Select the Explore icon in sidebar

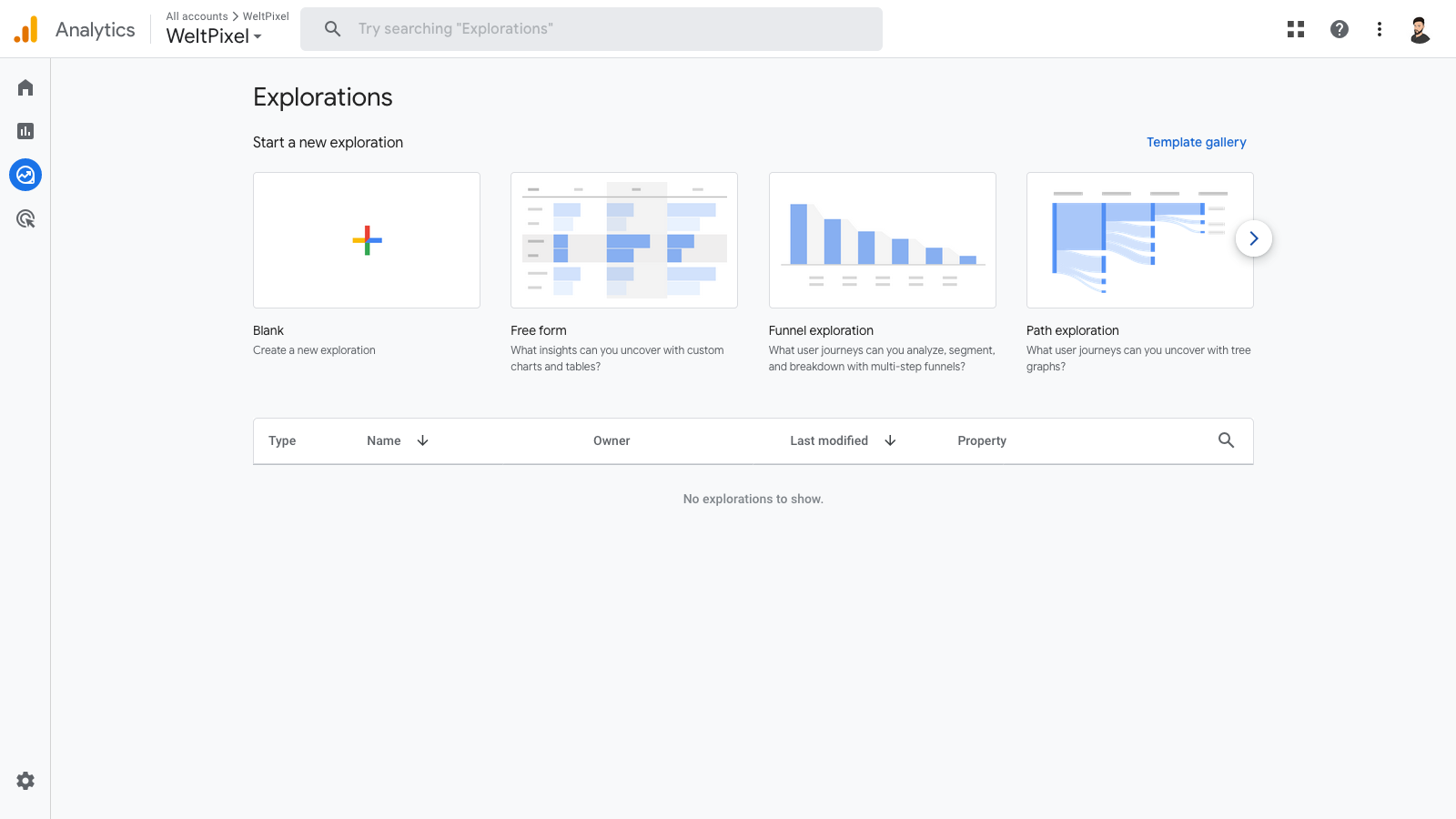(25, 175)
